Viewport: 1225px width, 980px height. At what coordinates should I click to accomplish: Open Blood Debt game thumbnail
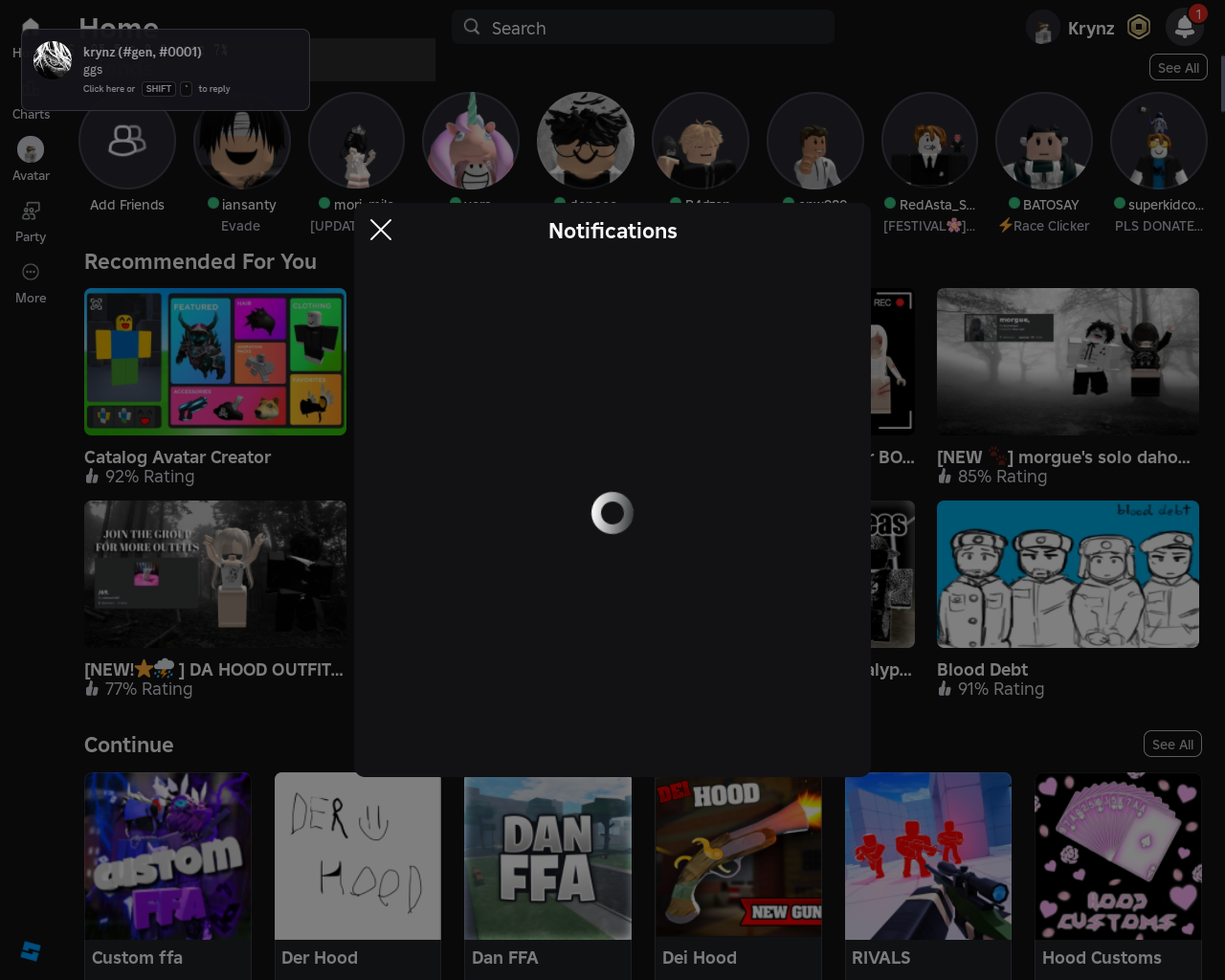point(1068,574)
